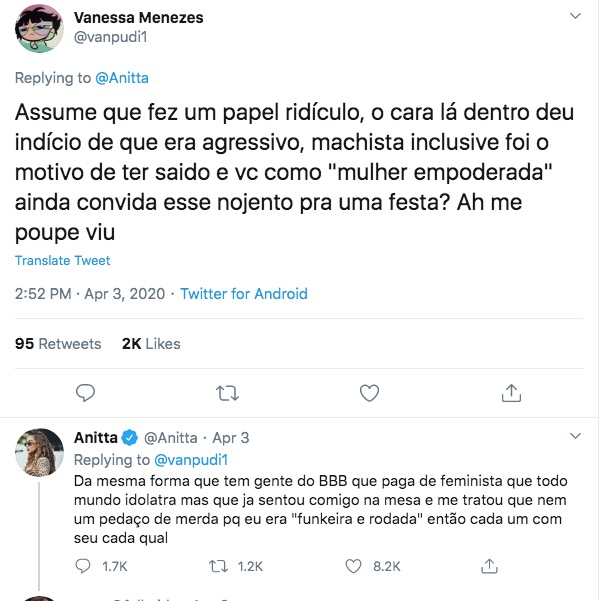603x601 pixels.
Task: Open Vanessa Menezes' profile picture
Action: 40,30
